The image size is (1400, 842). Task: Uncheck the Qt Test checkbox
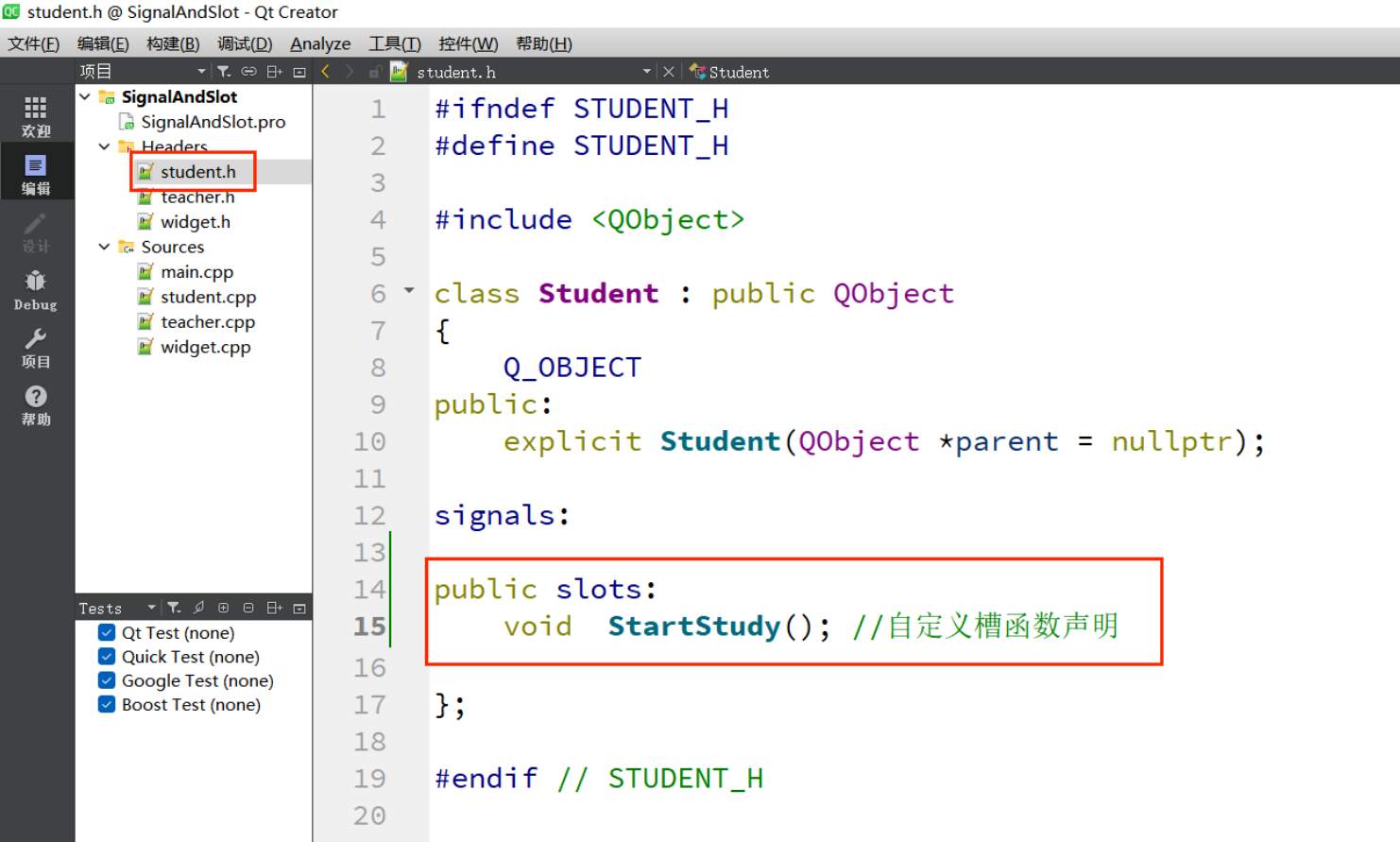click(107, 632)
